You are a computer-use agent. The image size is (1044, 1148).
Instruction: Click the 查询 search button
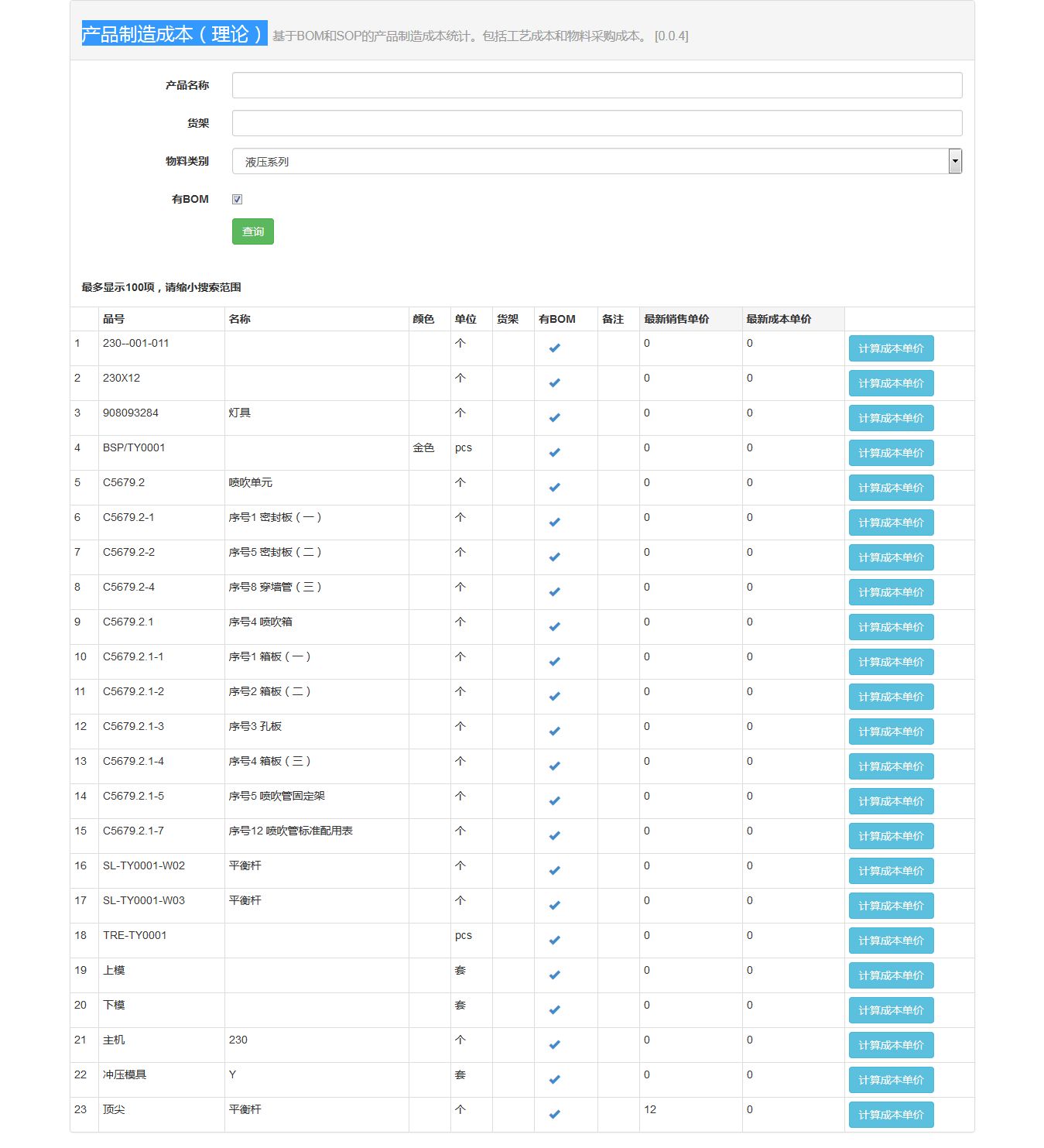[252, 231]
